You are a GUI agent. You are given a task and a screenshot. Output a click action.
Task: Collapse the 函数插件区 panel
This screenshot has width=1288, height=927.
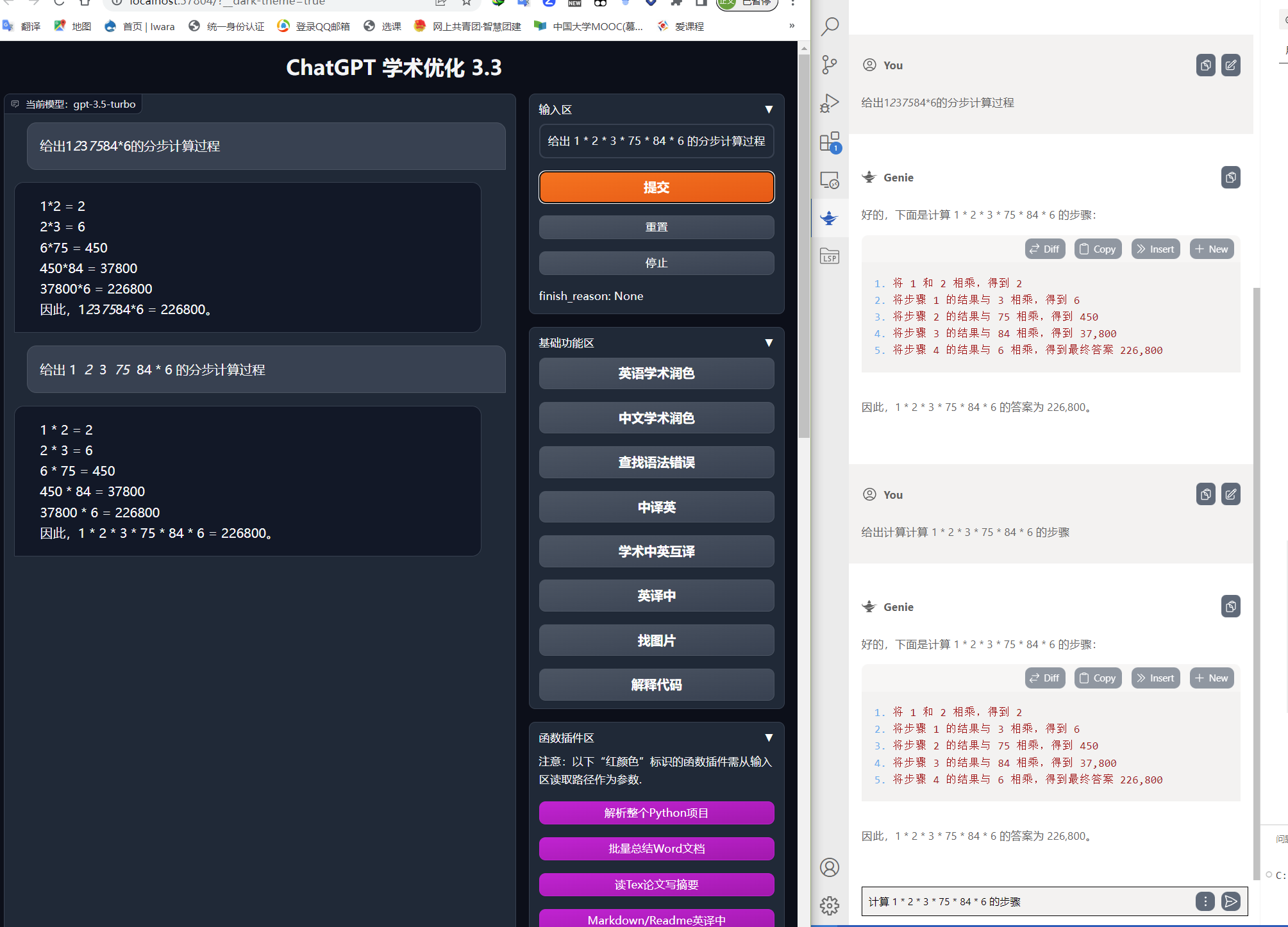(x=769, y=738)
